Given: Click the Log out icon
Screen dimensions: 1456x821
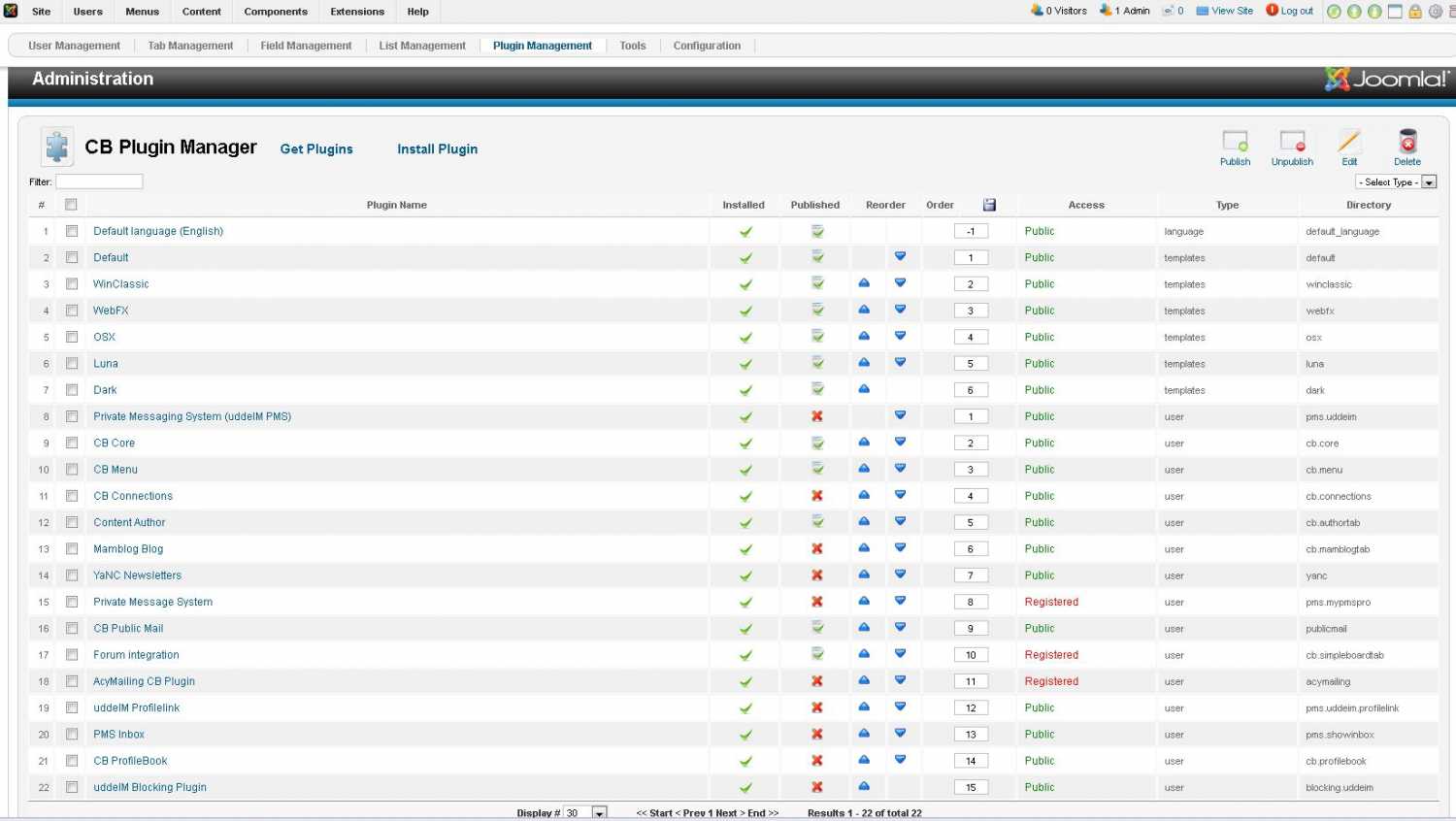Looking at the screenshot, I should (1272, 11).
